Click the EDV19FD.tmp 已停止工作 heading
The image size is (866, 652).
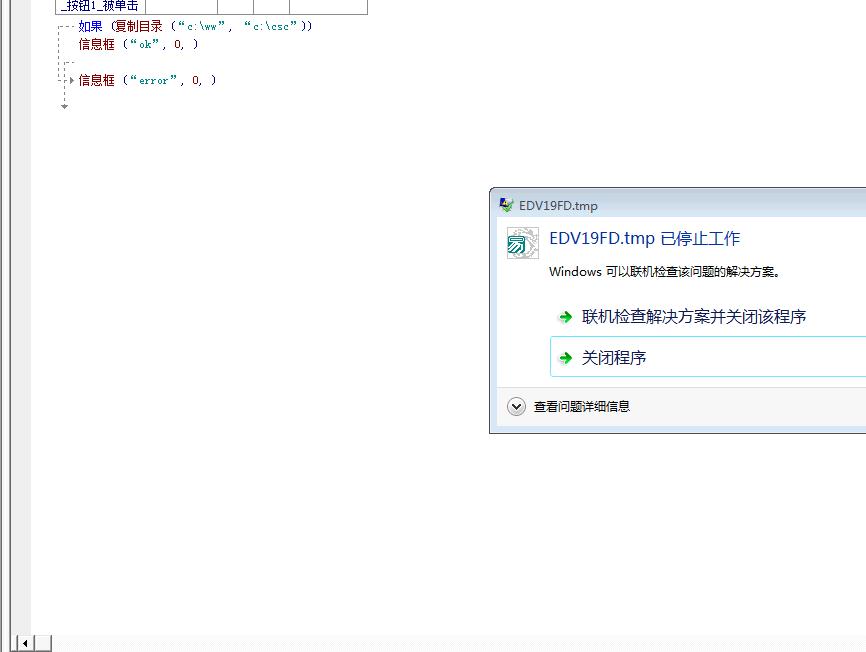[x=645, y=238]
